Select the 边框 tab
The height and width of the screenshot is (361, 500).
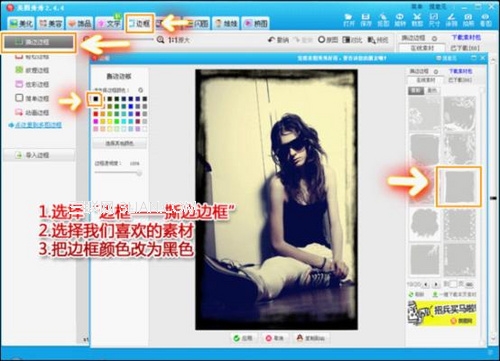point(140,23)
